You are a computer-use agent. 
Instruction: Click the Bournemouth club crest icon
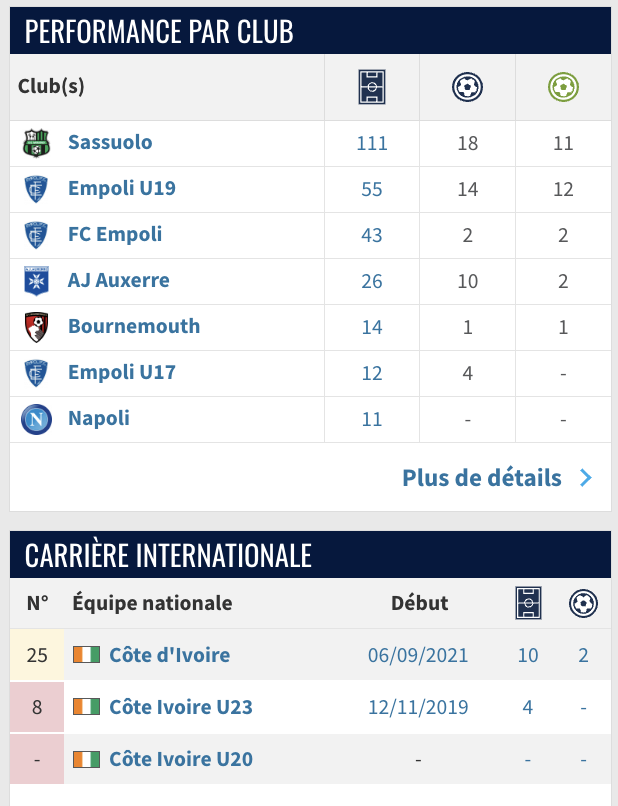(x=36, y=327)
